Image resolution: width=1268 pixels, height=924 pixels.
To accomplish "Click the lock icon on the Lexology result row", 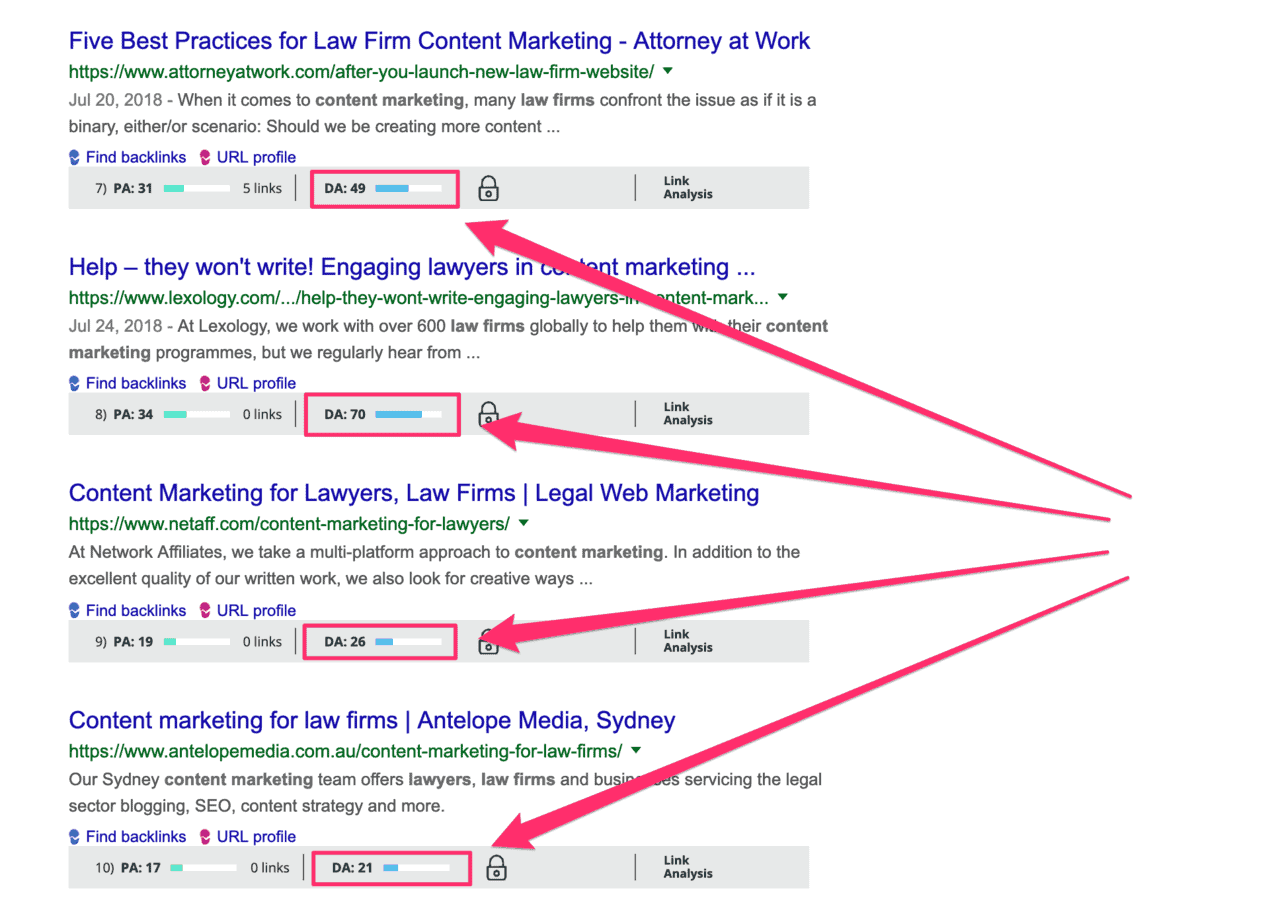I will 488,414.
